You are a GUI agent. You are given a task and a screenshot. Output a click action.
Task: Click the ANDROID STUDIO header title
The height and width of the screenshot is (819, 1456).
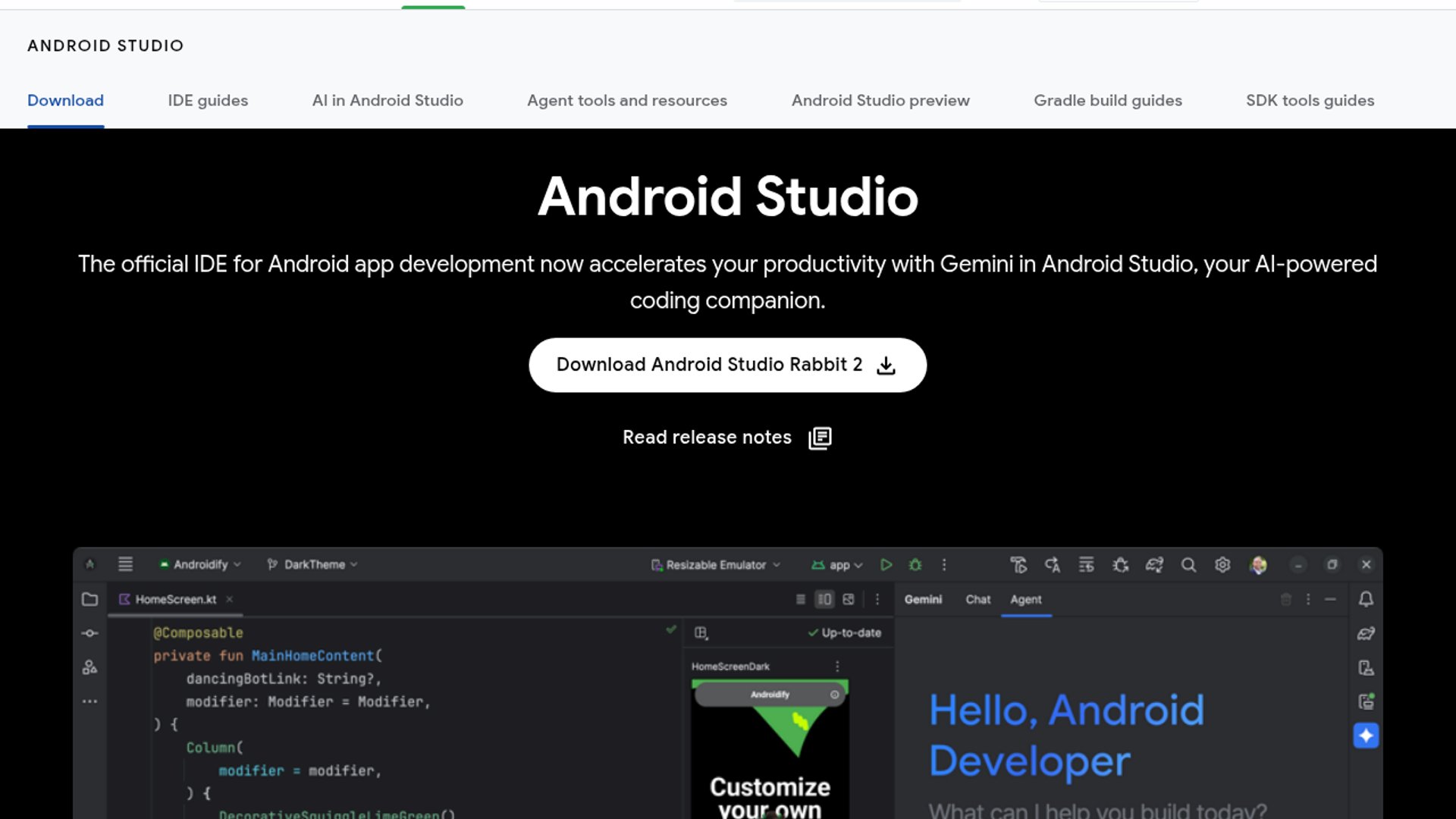coord(105,45)
